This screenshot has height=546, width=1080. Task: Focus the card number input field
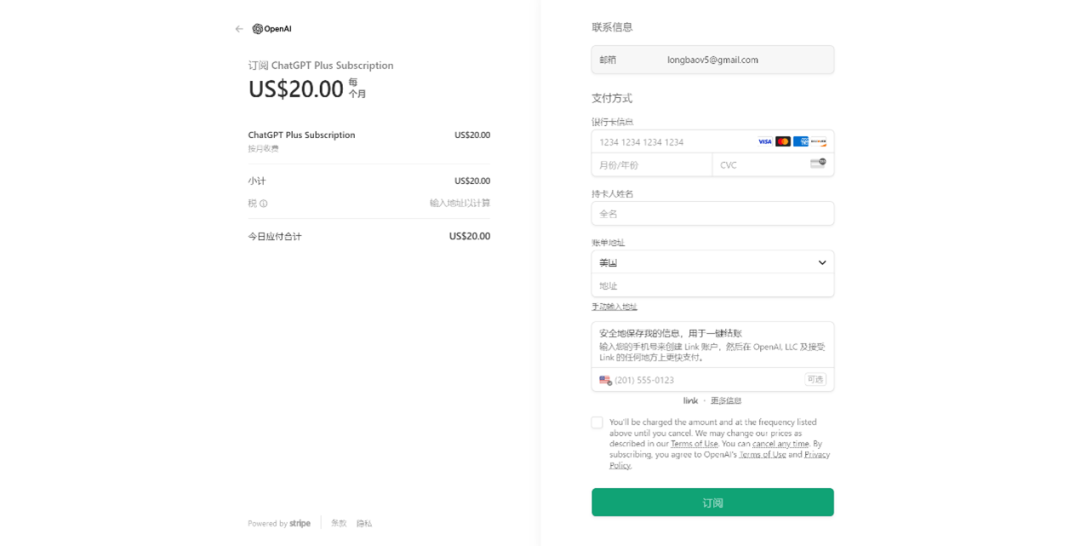point(670,142)
